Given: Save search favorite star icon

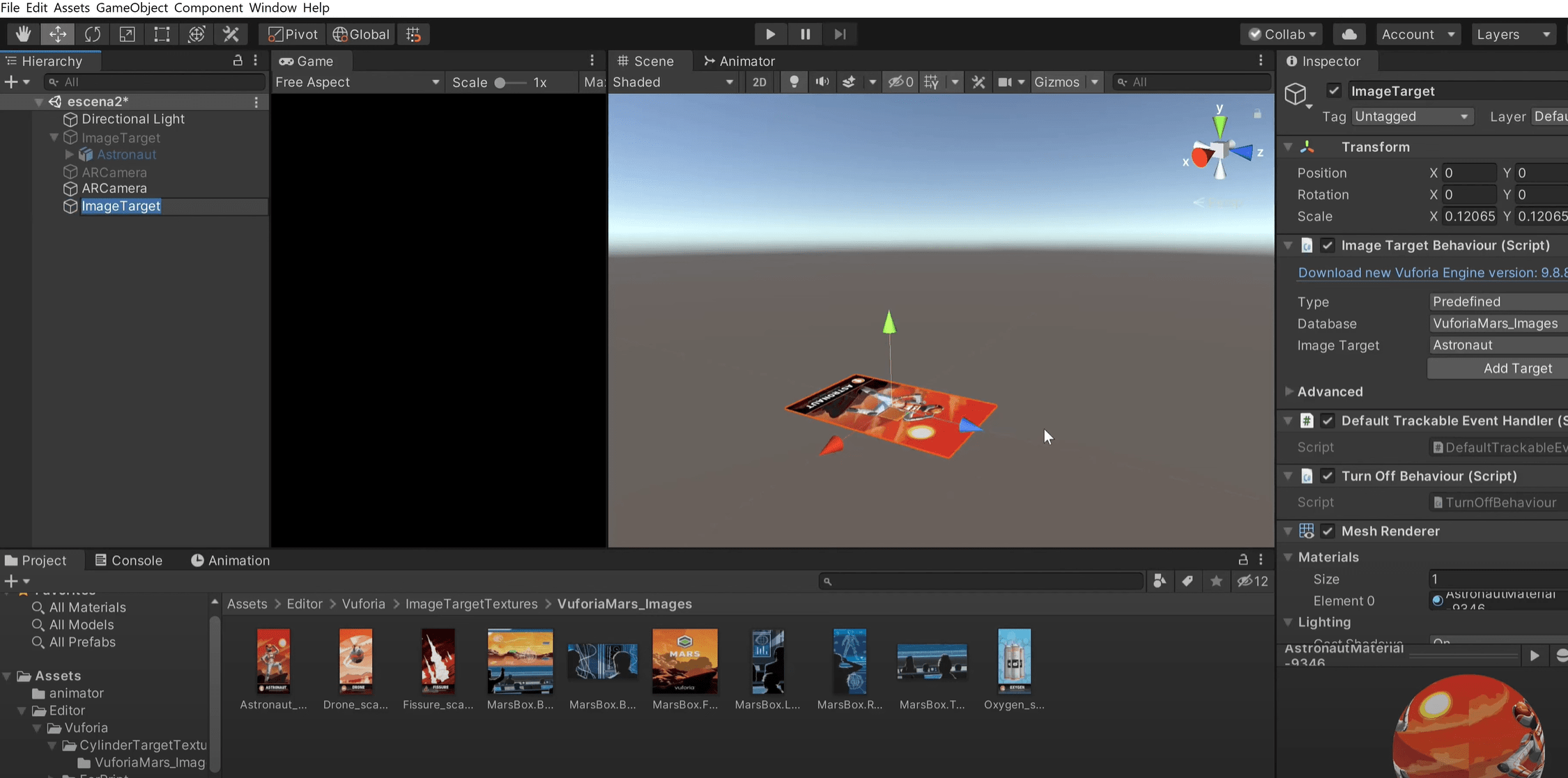Looking at the screenshot, I should click(x=1216, y=581).
